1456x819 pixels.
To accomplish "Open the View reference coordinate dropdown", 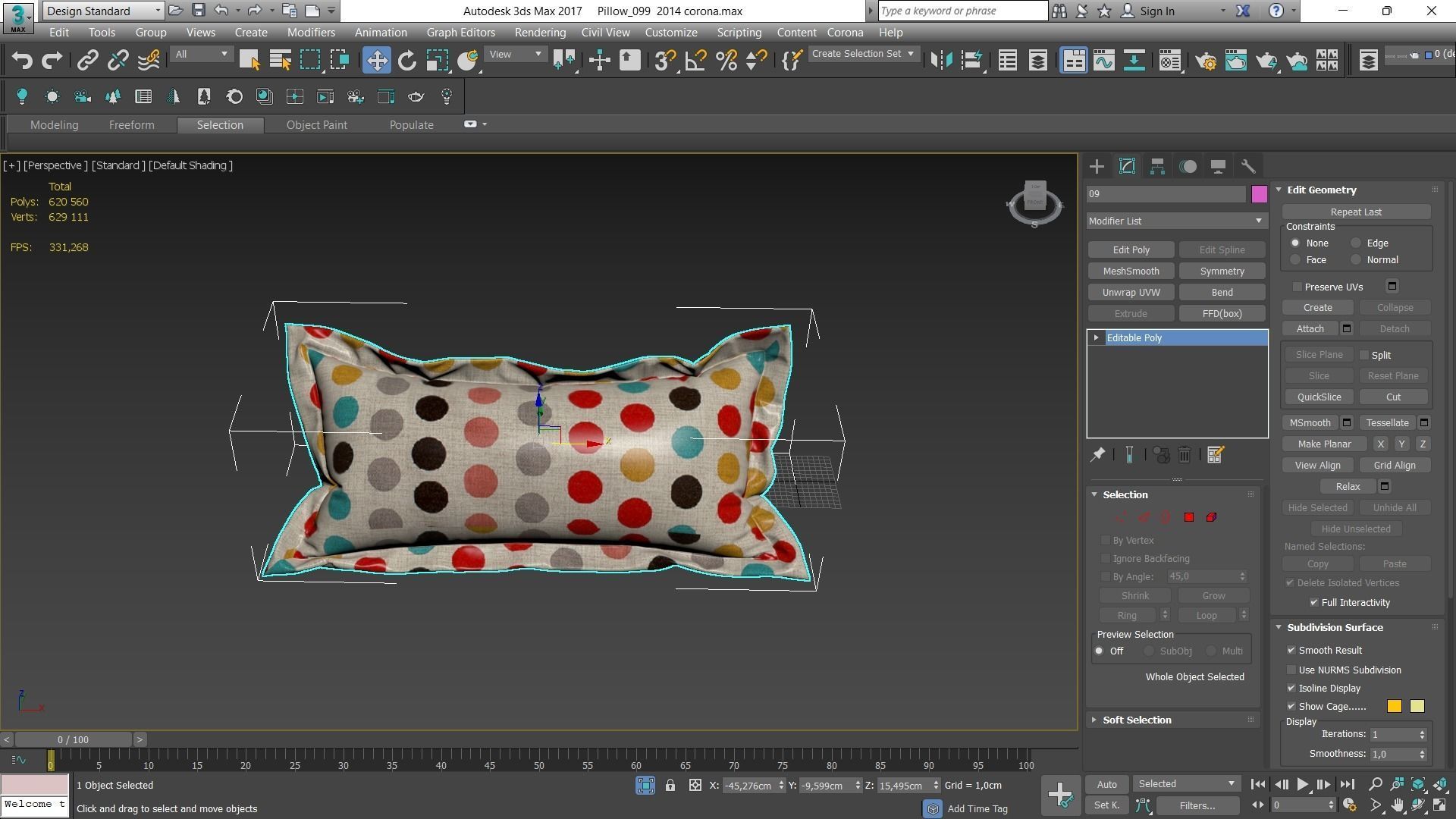I will point(515,55).
